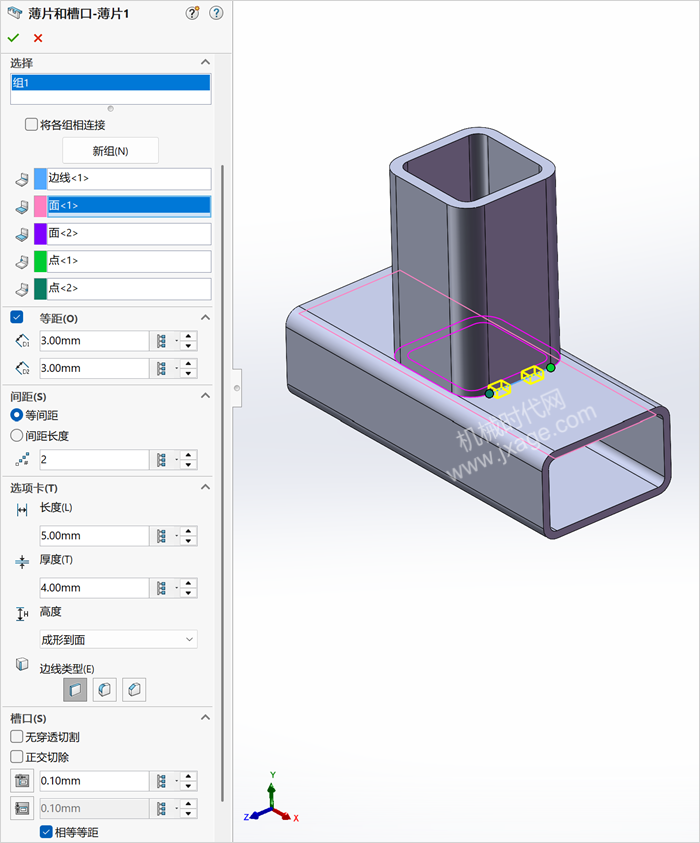Click the pink swatch next to 面<1>
This screenshot has height=843, width=700.
[x=40, y=206]
